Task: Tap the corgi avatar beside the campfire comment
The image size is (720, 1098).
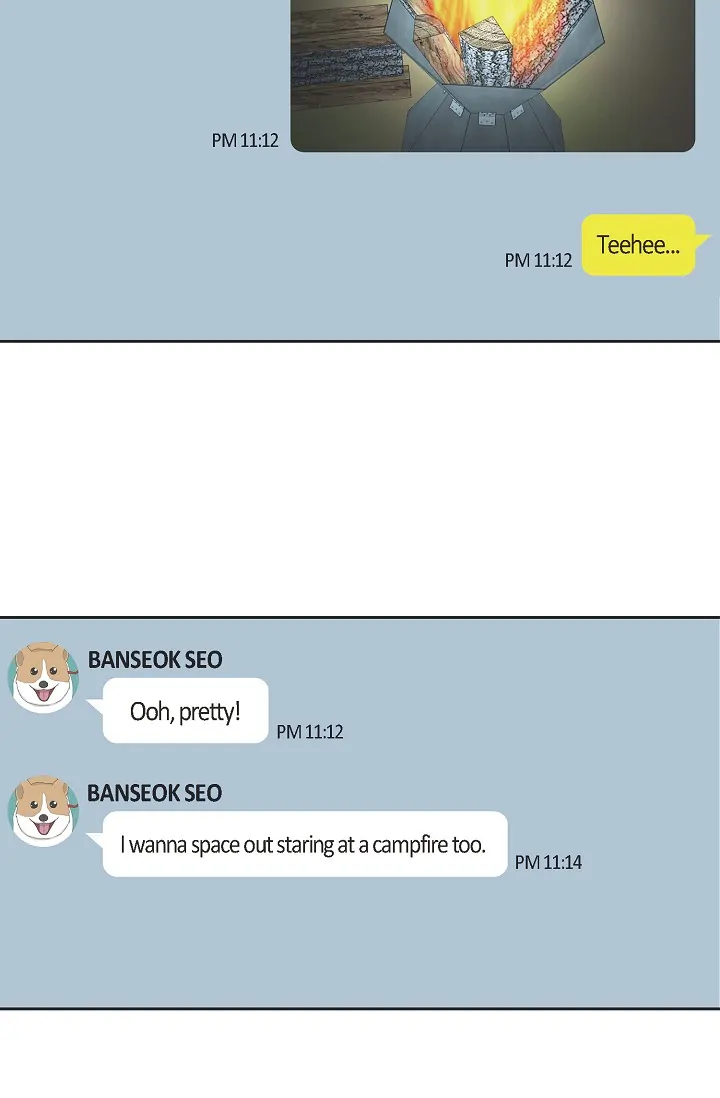Action: pos(43,810)
